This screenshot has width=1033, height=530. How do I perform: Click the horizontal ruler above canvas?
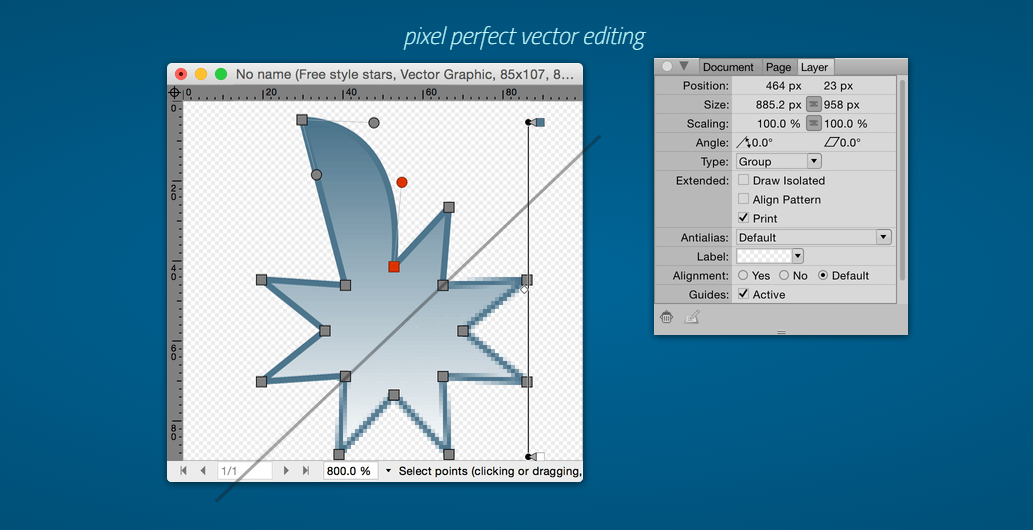pyautogui.click(x=383, y=93)
